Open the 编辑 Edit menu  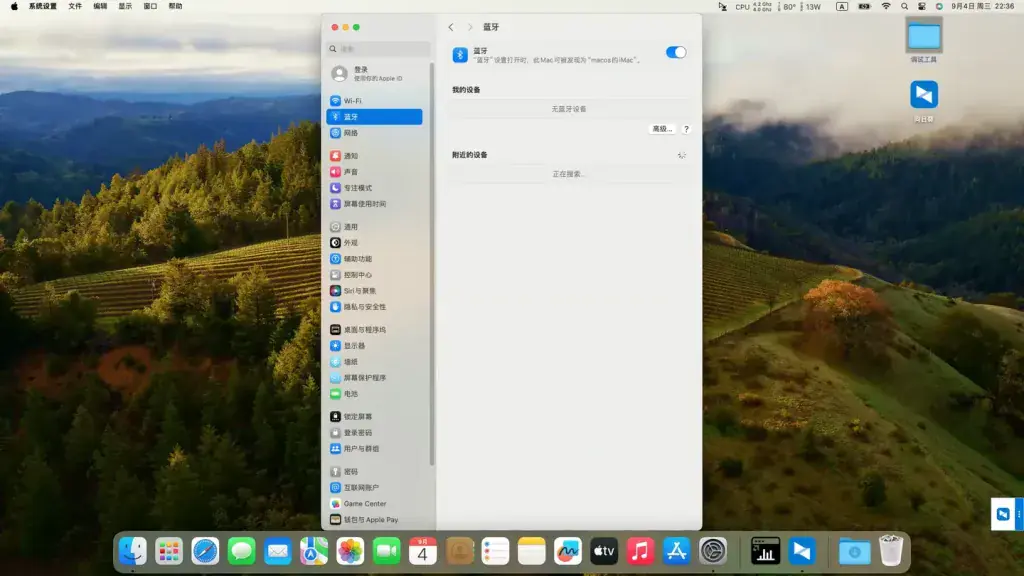tap(100, 7)
